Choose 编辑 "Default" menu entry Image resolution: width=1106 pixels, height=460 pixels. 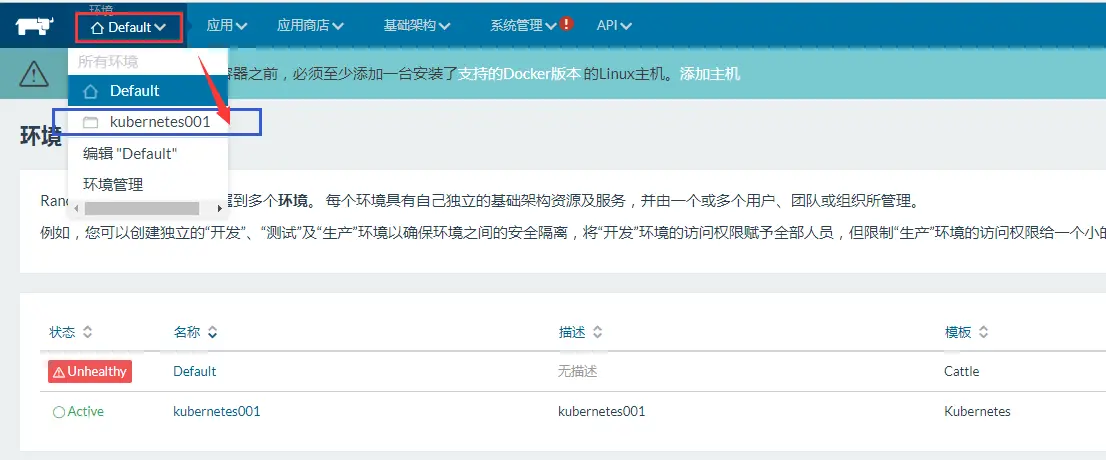(x=130, y=154)
